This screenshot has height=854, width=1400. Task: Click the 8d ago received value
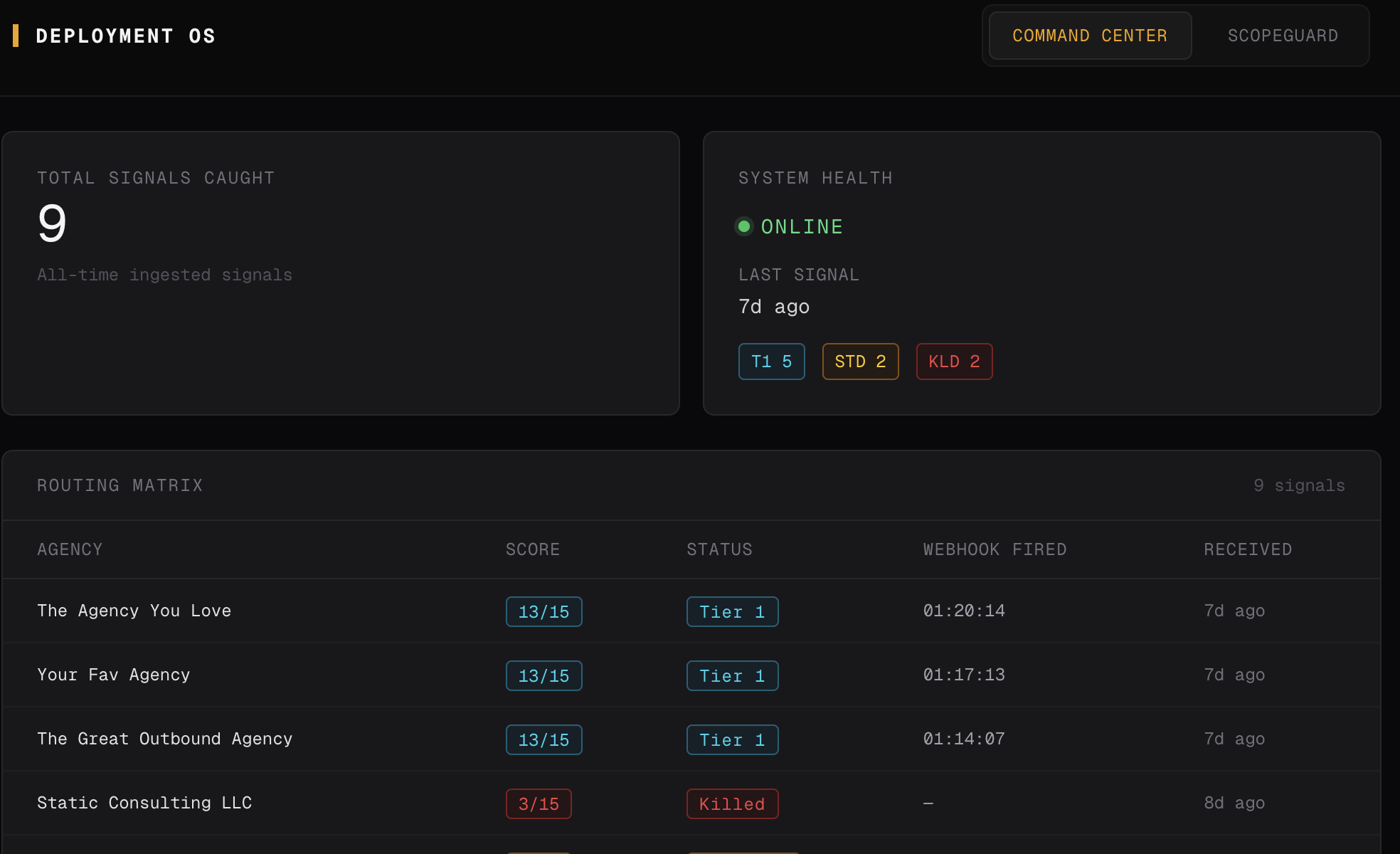tap(1234, 803)
